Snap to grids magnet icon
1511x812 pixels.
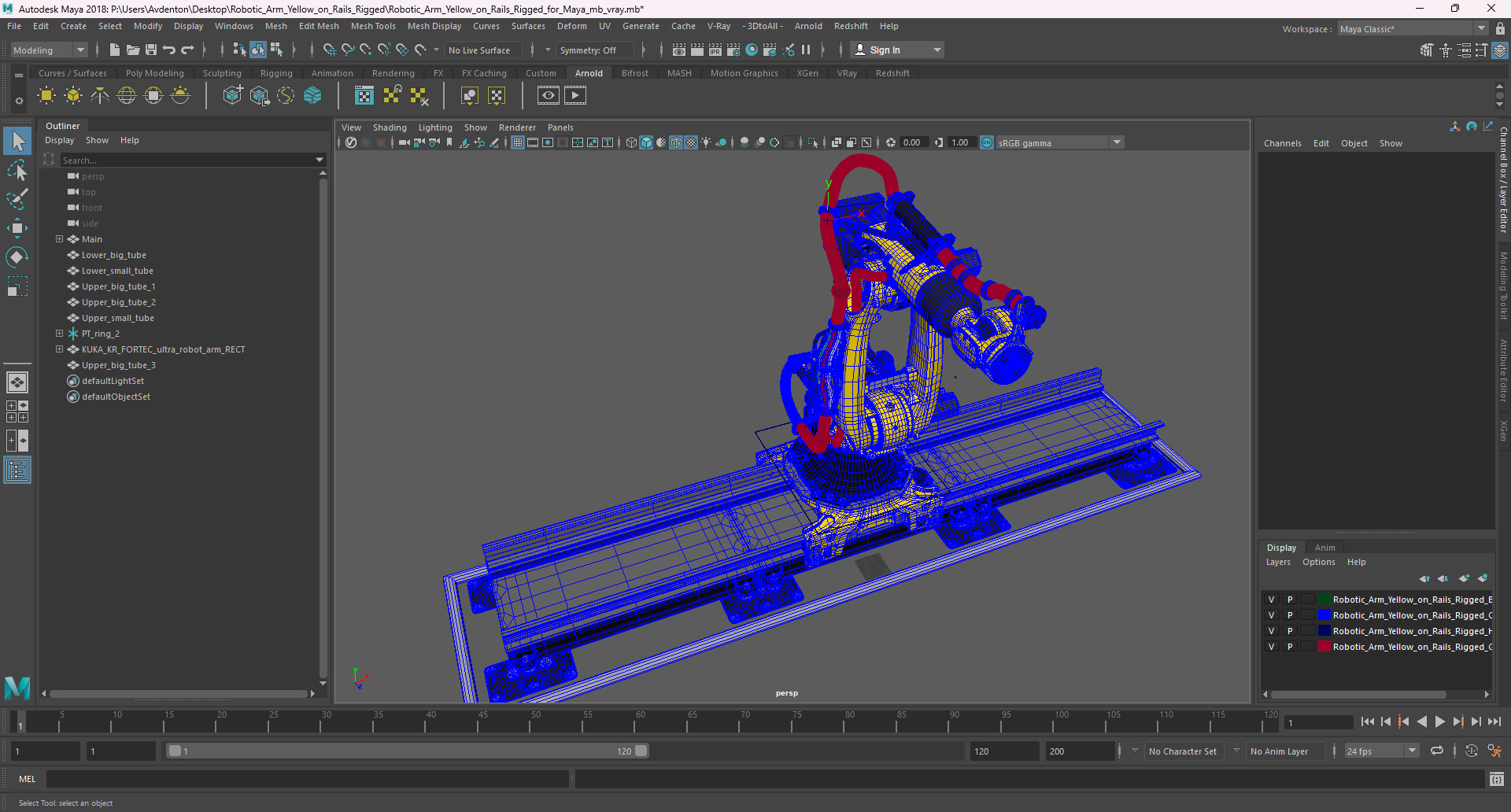(330, 50)
